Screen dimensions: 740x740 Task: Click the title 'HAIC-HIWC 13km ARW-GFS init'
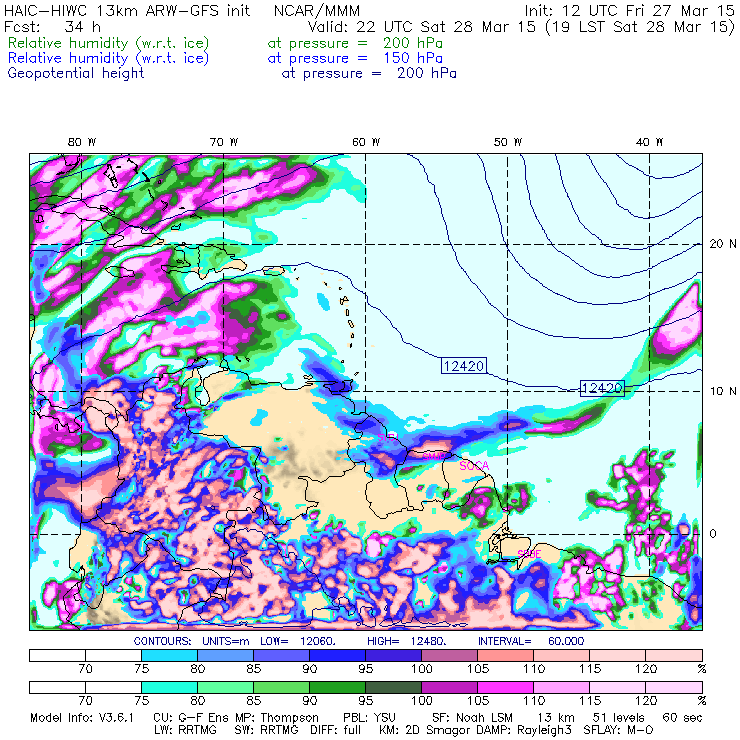tap(126, 11)
